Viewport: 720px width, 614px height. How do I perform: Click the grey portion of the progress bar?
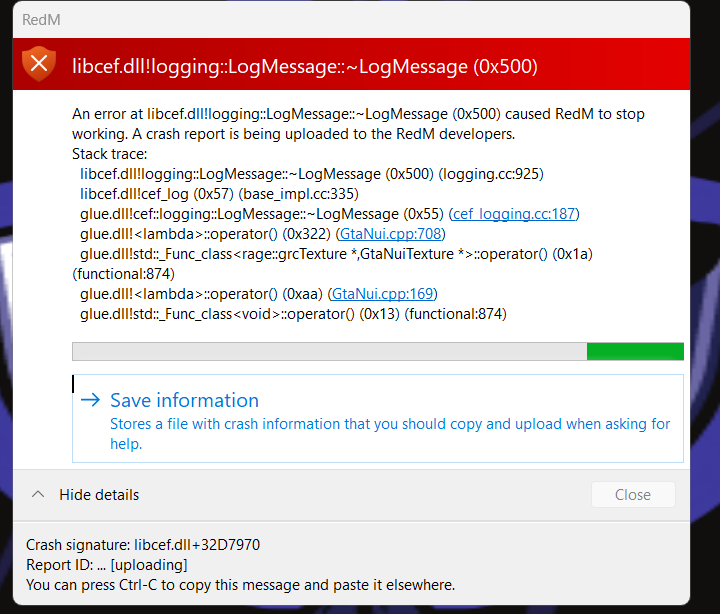click(x=328, y=351)
